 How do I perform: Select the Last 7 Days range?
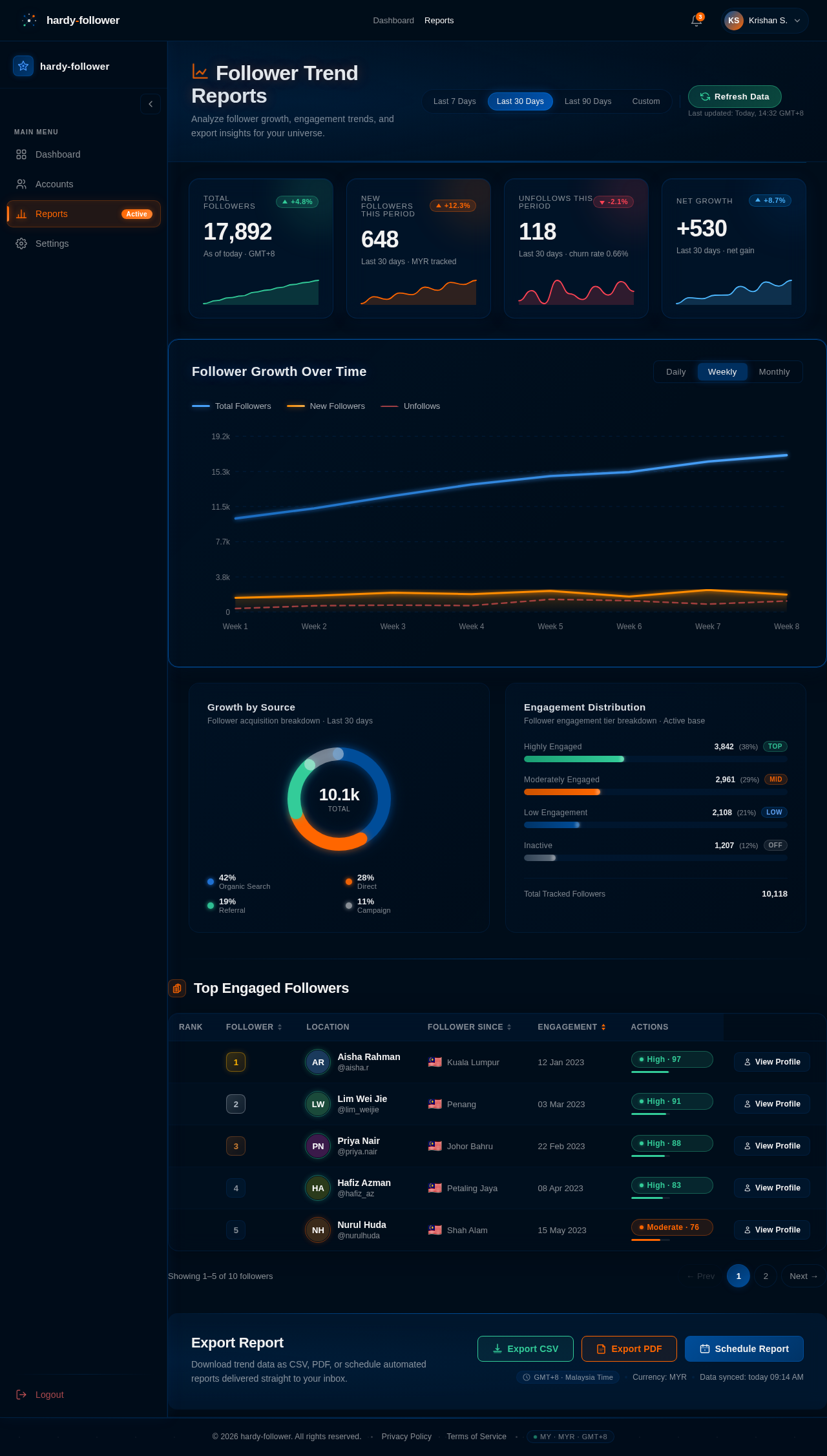pos(454,101)
